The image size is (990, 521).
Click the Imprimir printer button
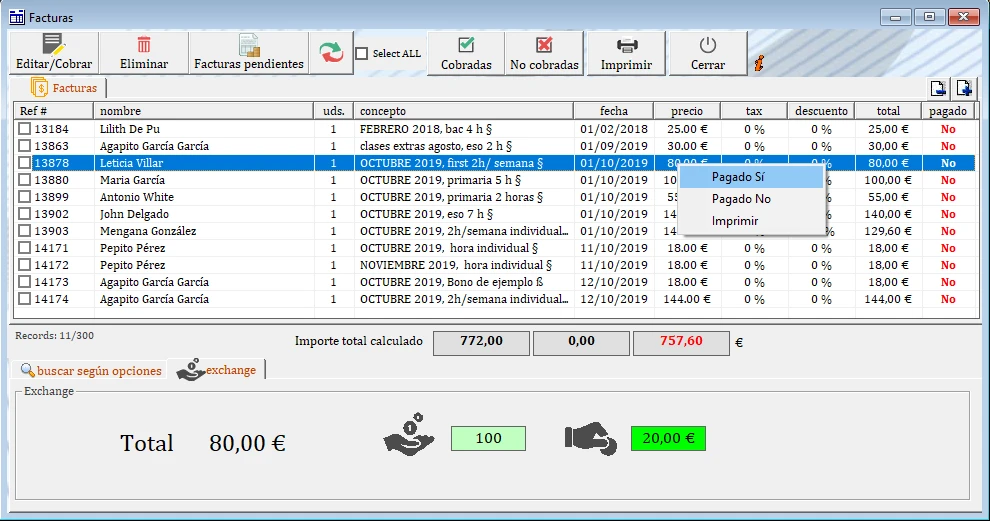626,53
